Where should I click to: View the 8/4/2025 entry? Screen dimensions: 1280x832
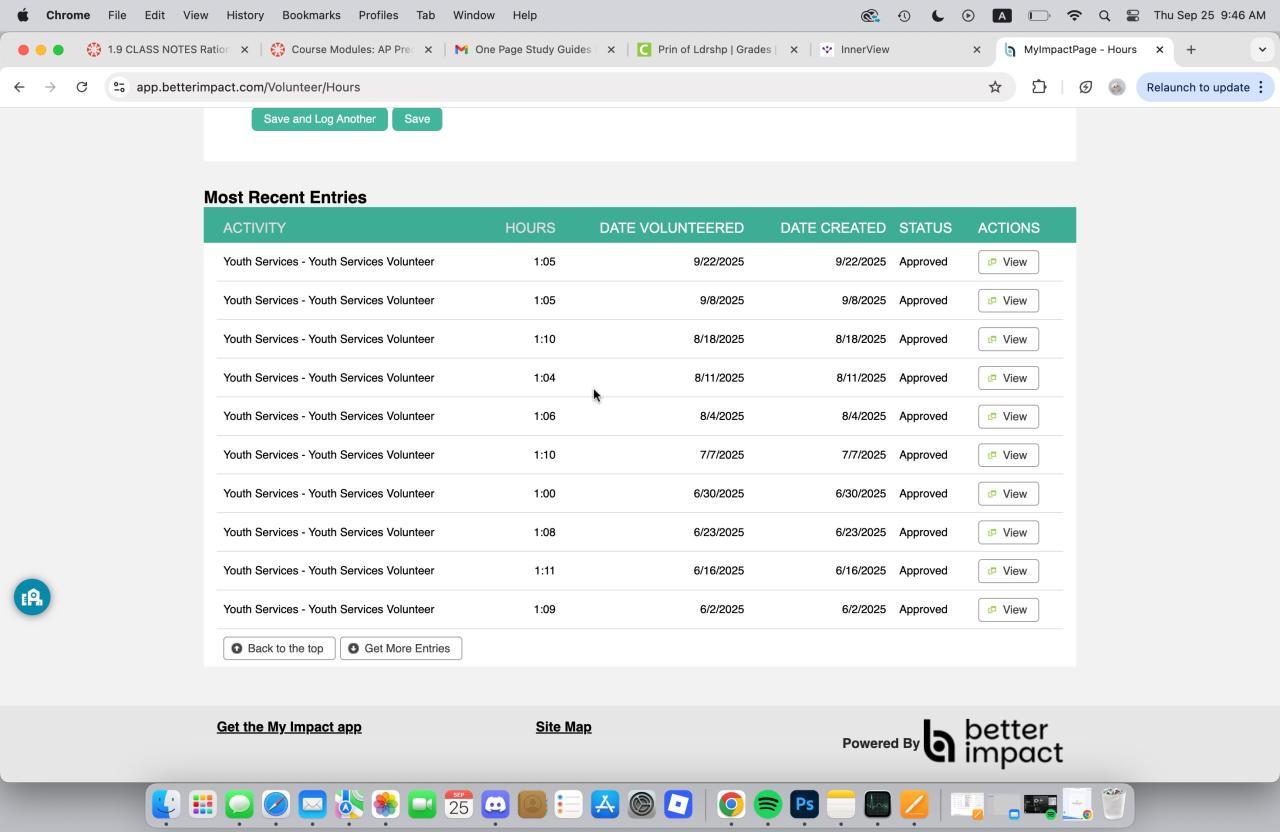(x=1008, y=416)
